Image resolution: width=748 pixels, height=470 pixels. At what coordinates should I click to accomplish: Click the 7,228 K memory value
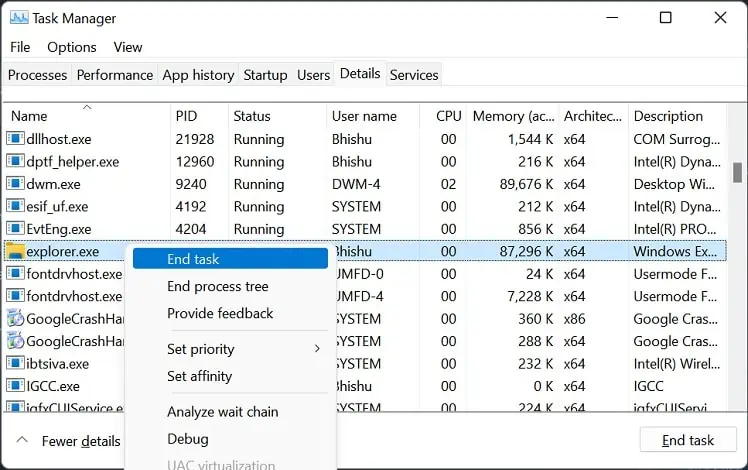coord(530,296)
